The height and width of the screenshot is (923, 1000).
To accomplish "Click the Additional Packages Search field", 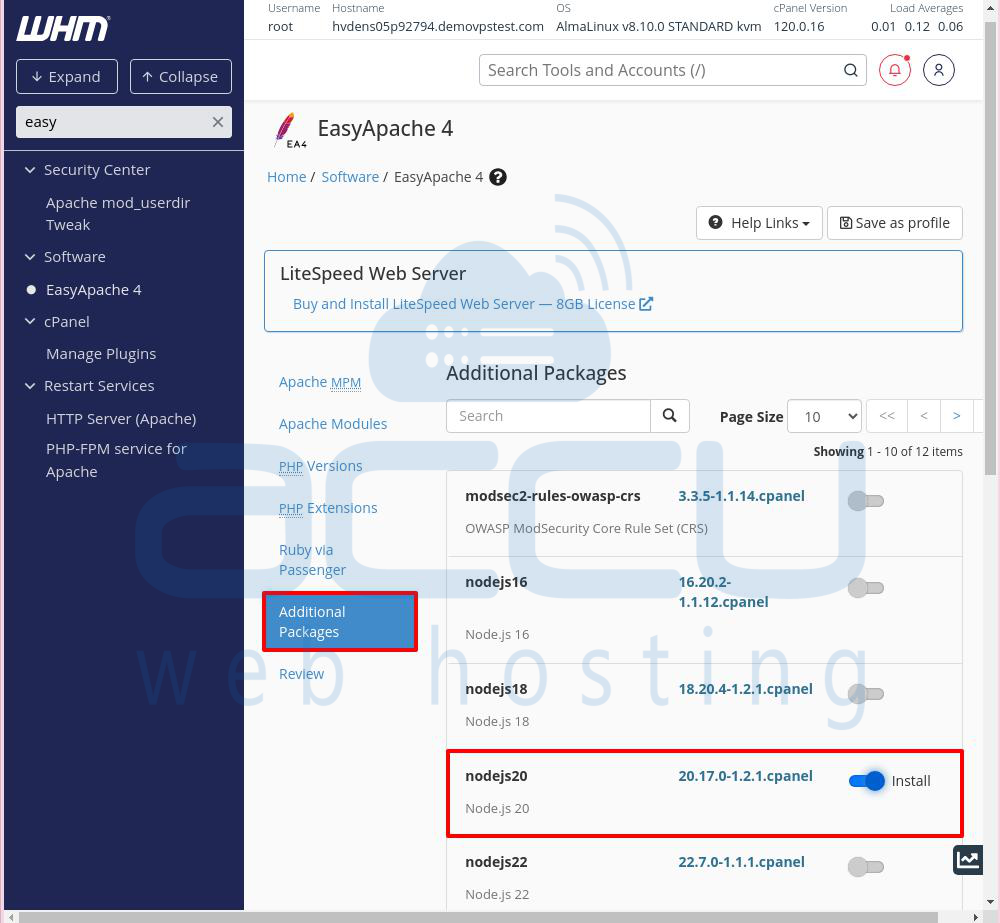I will click(x=548, y=416).
